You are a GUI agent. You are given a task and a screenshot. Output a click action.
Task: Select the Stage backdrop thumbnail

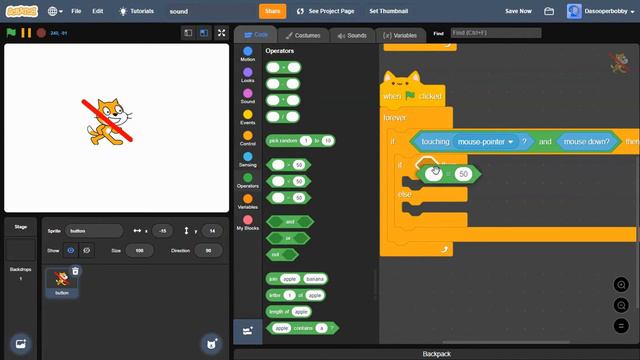21,249
